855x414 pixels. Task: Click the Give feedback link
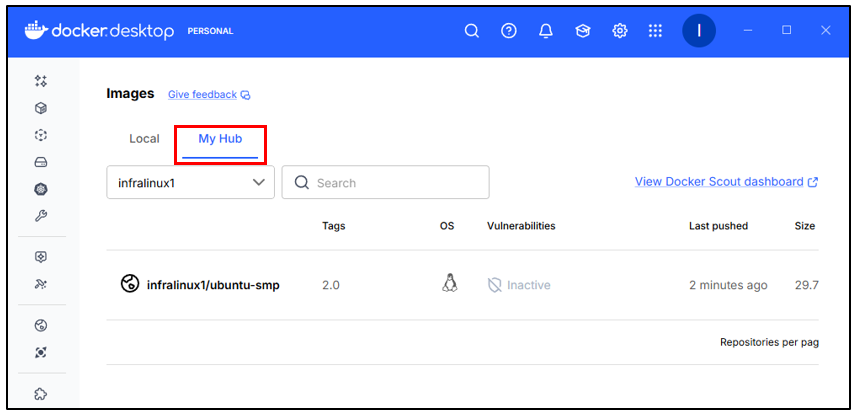click(202, 95)
